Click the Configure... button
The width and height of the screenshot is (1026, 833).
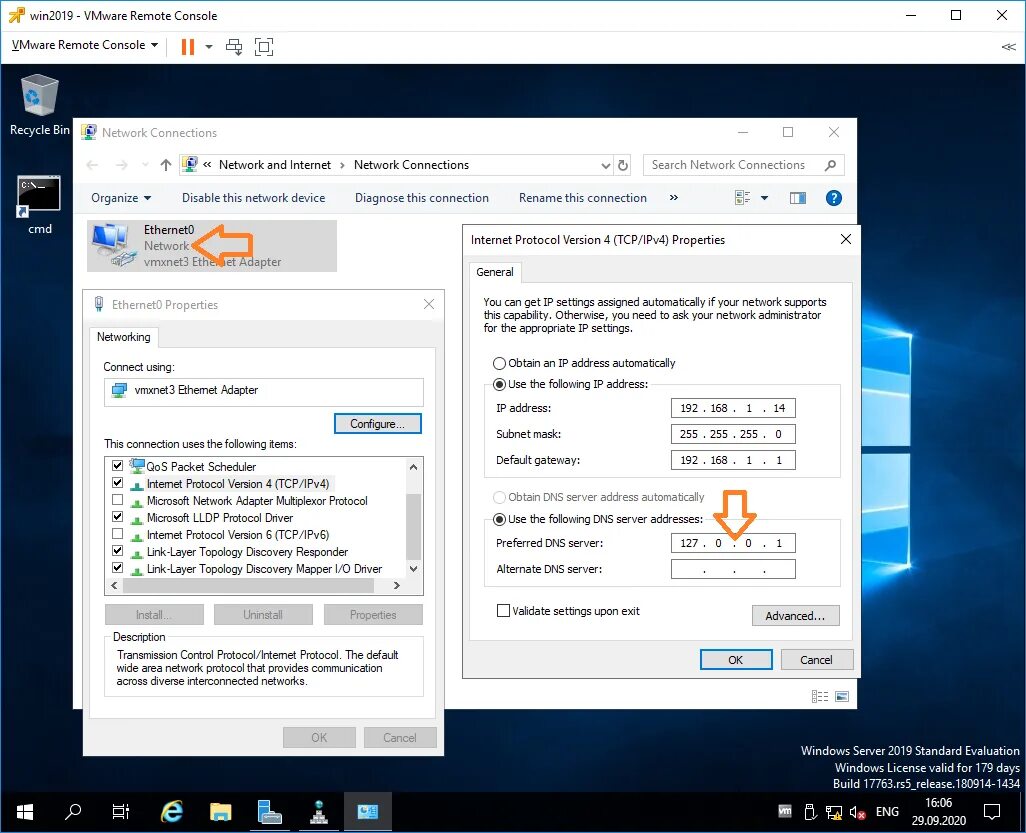tap(378, 423)
